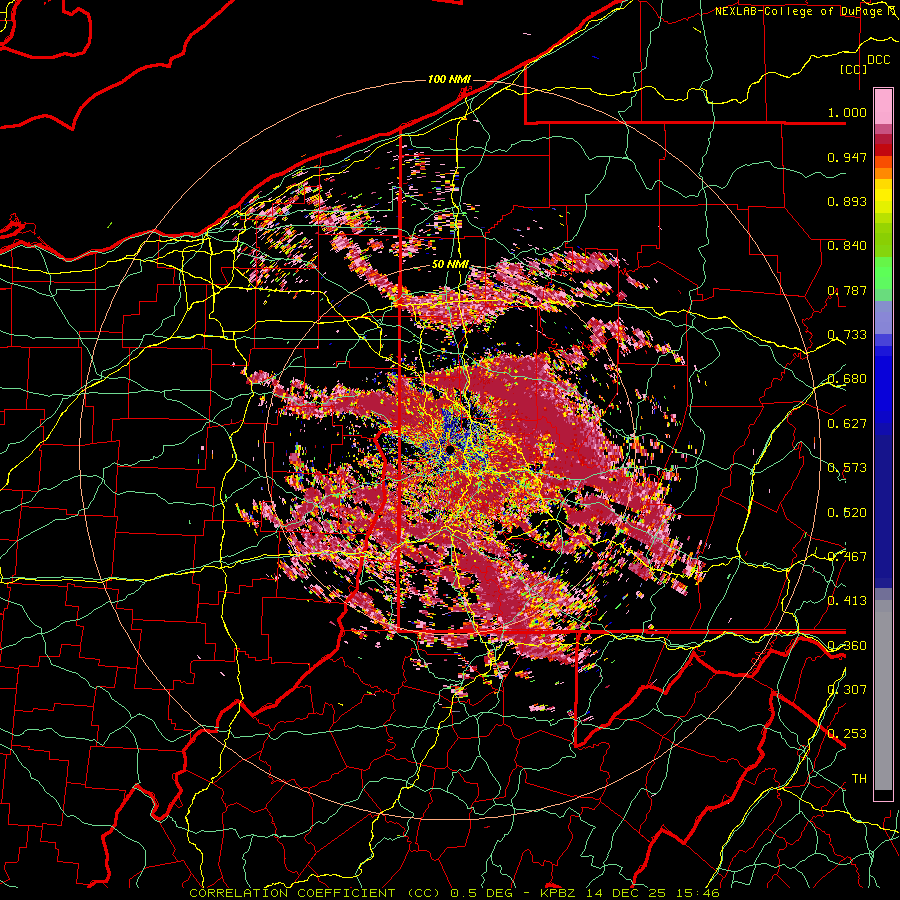Click the 100 NMI range ring label
Image resolution: width=900 pixels, height=900 pixels.
(449, 79)
